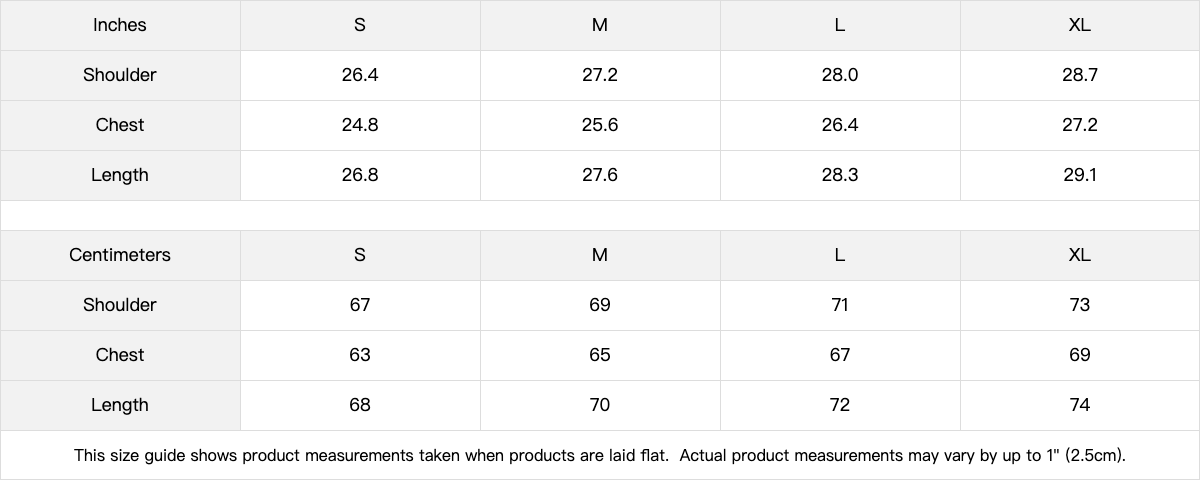Click the 72 length centimeter value

[840, 405]
